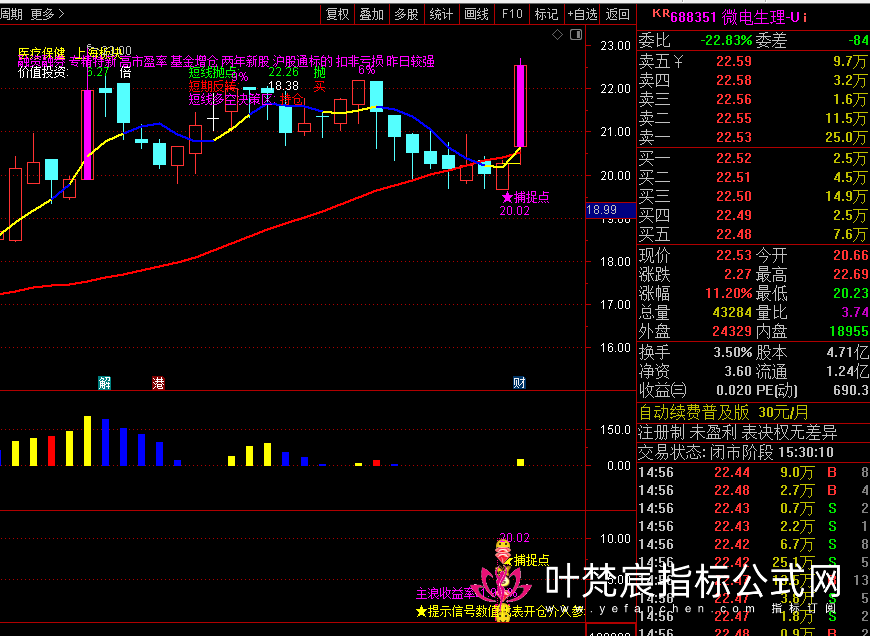Click the 多股 multi-stock button

pyautogui.click(x=406, y=14)
